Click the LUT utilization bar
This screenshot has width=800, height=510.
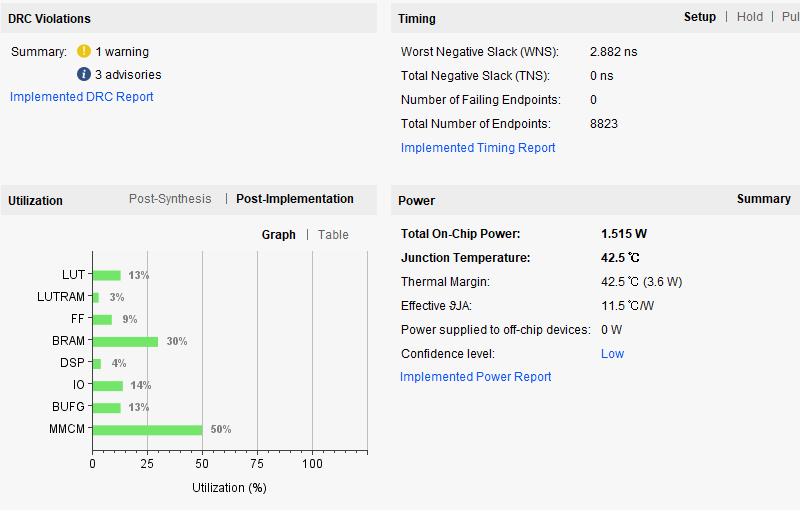[x=106, y=275]
